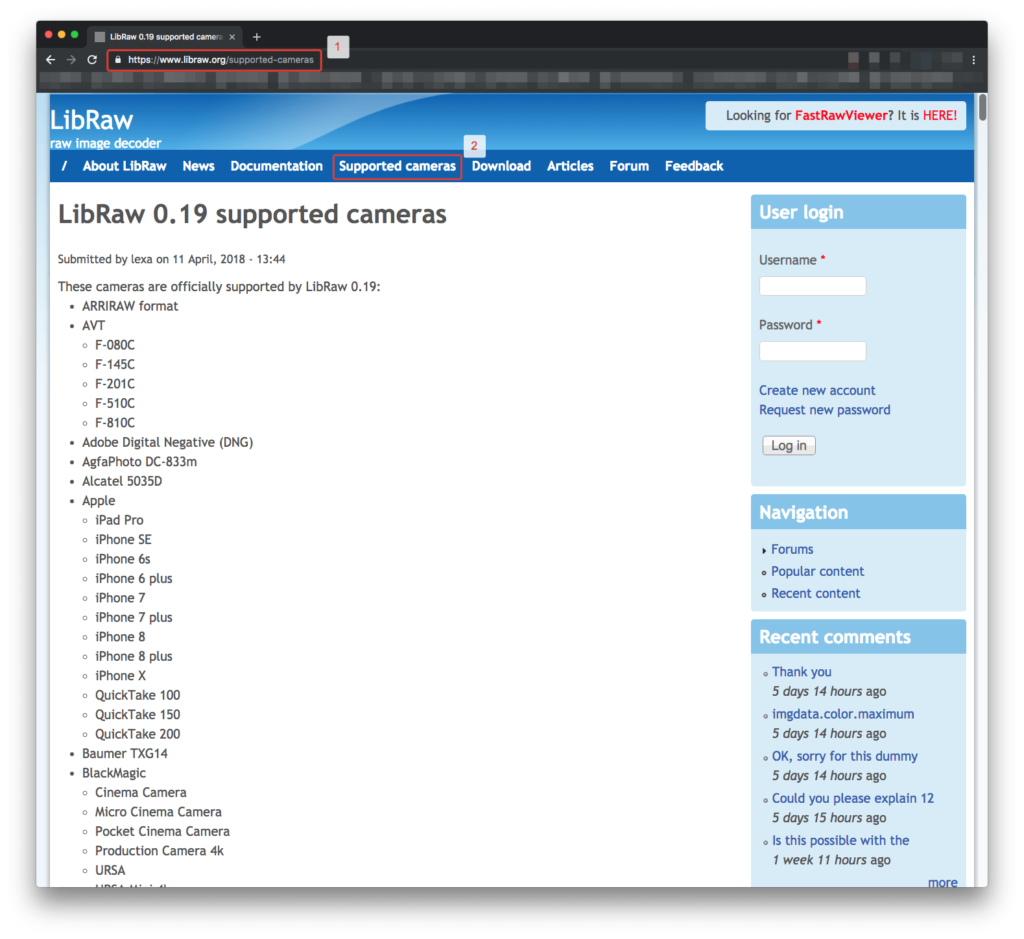Expand the Forums item in Navigation
Screen dimensions: 1024x939
(791, 549)
